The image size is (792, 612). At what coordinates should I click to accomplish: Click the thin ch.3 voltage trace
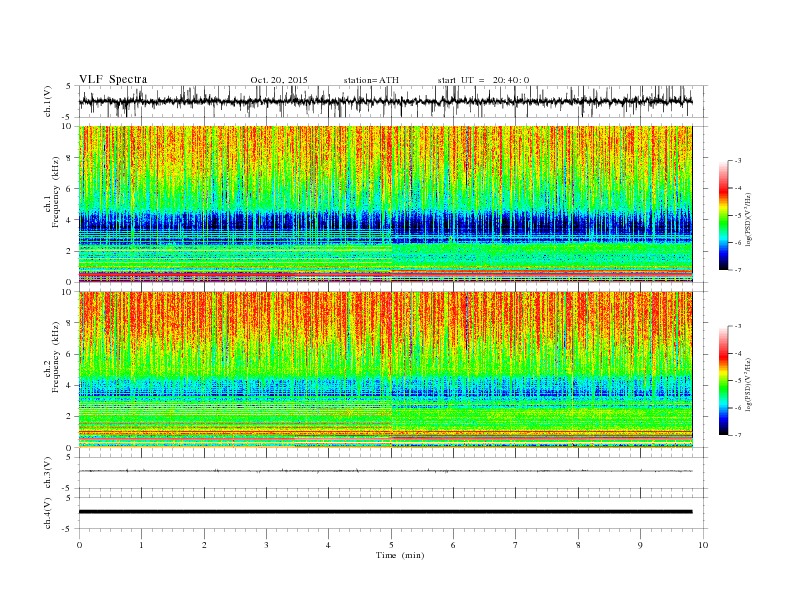[x=385, y=471]
